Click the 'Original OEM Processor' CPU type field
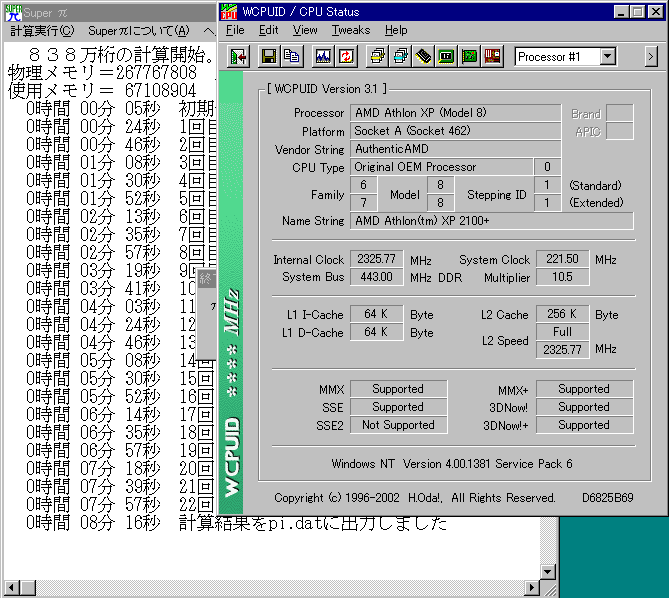This screenshot has height=598, width=669. pos(441,167)
